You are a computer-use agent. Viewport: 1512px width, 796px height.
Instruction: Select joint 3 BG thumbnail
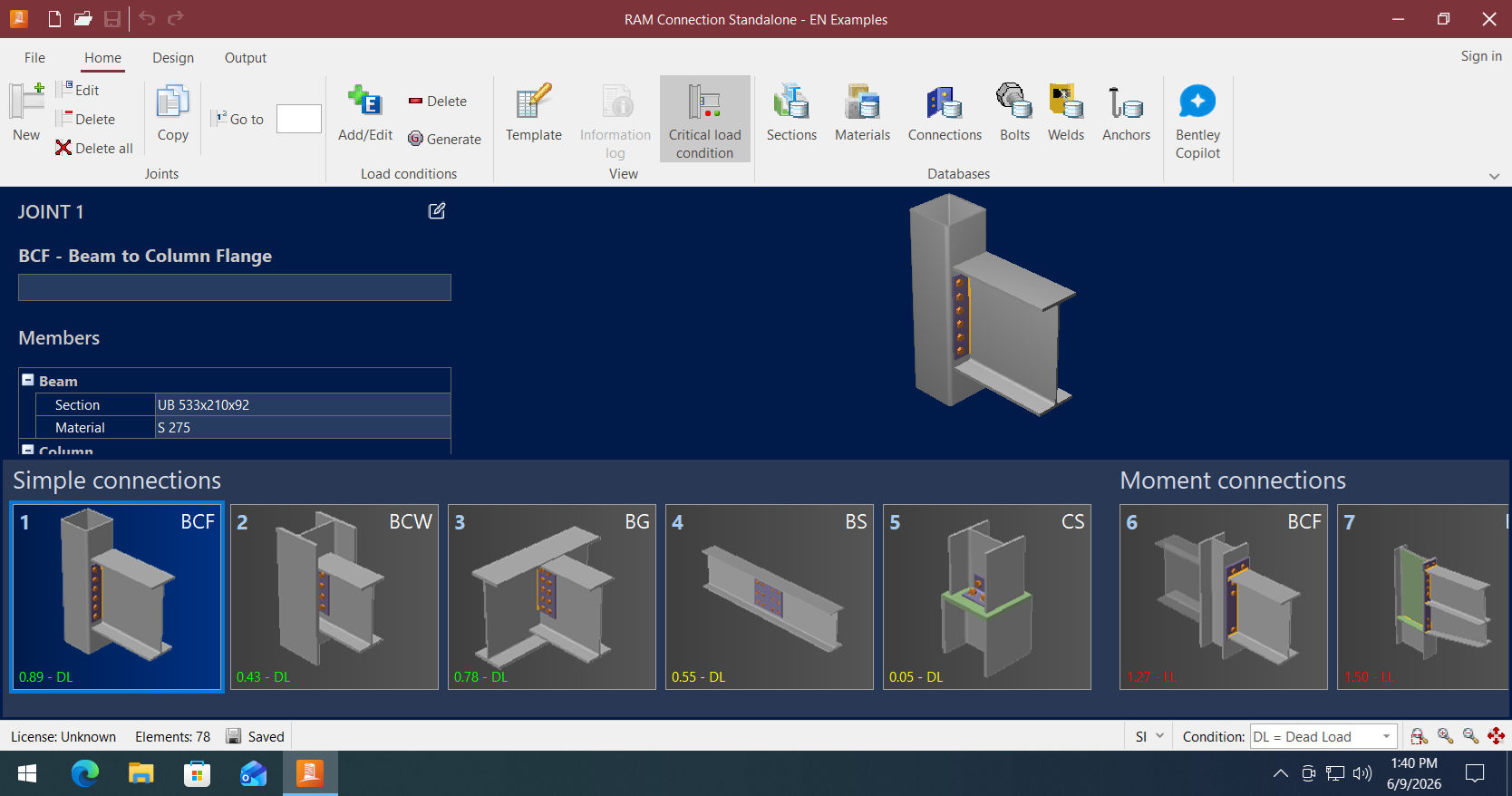pos(552,597)
